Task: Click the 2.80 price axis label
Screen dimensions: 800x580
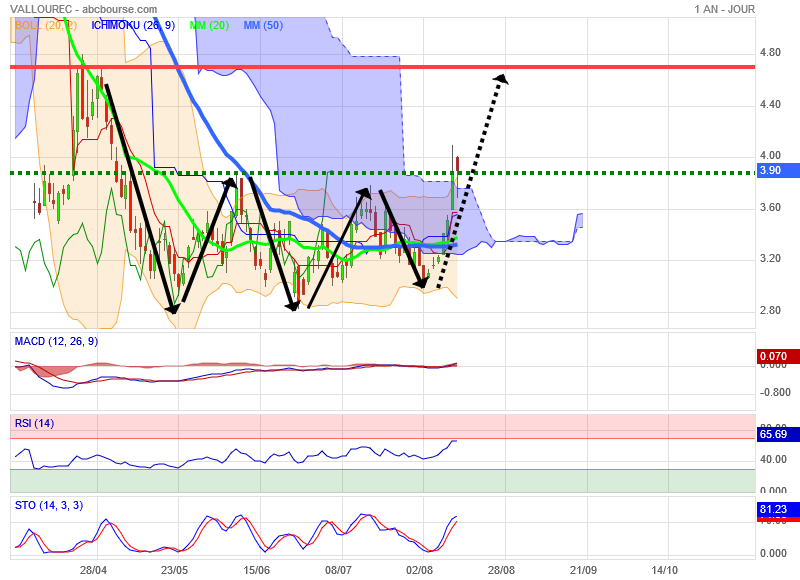Action: tap(770, 311)
